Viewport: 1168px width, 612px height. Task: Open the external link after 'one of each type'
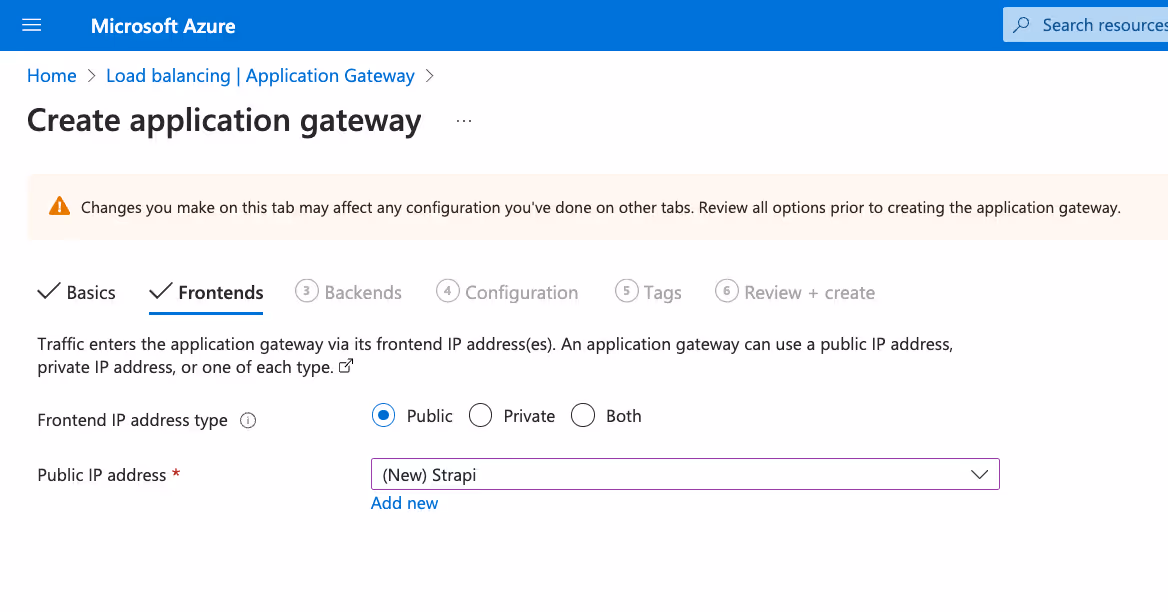coord(345,366)
